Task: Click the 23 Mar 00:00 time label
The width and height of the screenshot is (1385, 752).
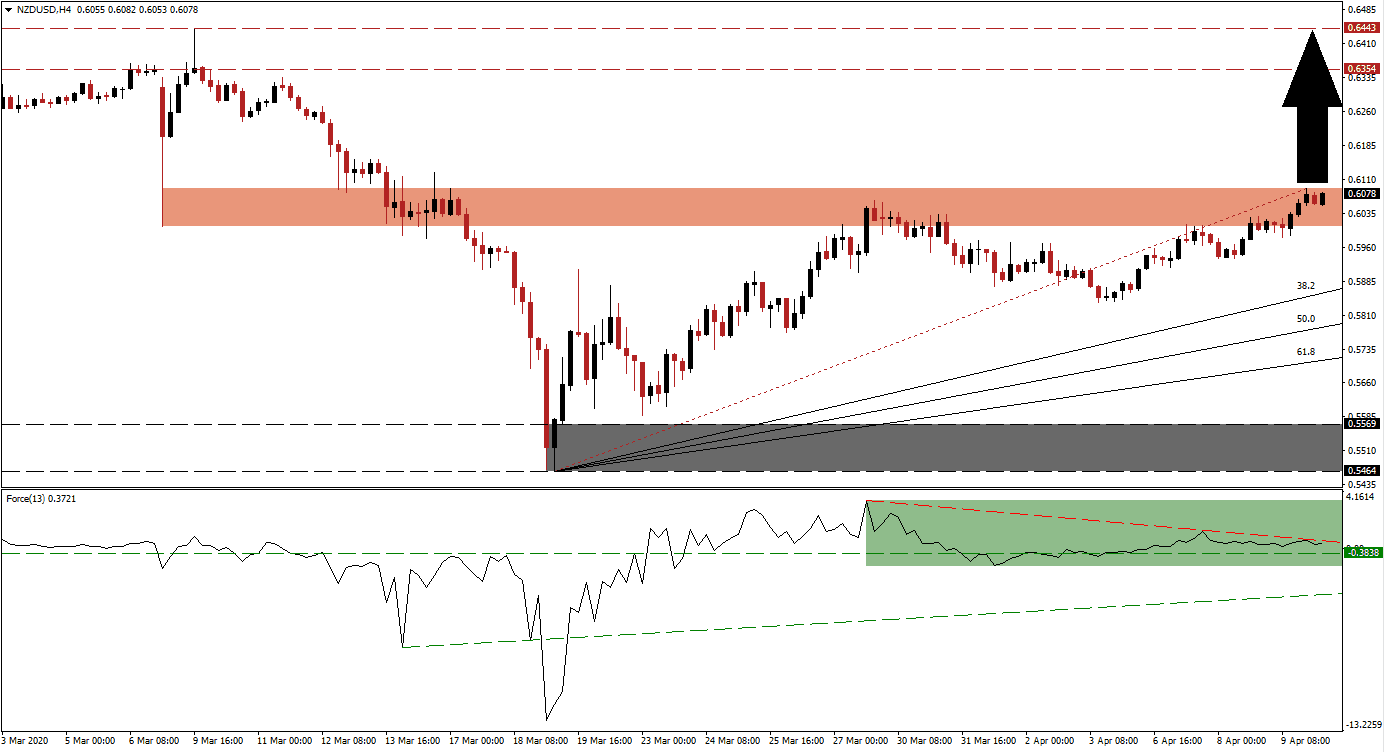Action: click(668, 741)
